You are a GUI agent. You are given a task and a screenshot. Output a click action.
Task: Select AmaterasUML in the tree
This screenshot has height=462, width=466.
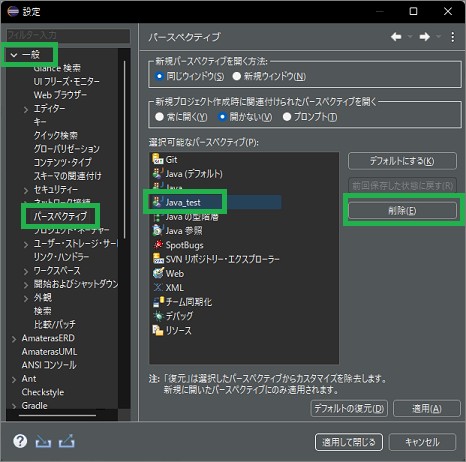click(x=49, y=351)
